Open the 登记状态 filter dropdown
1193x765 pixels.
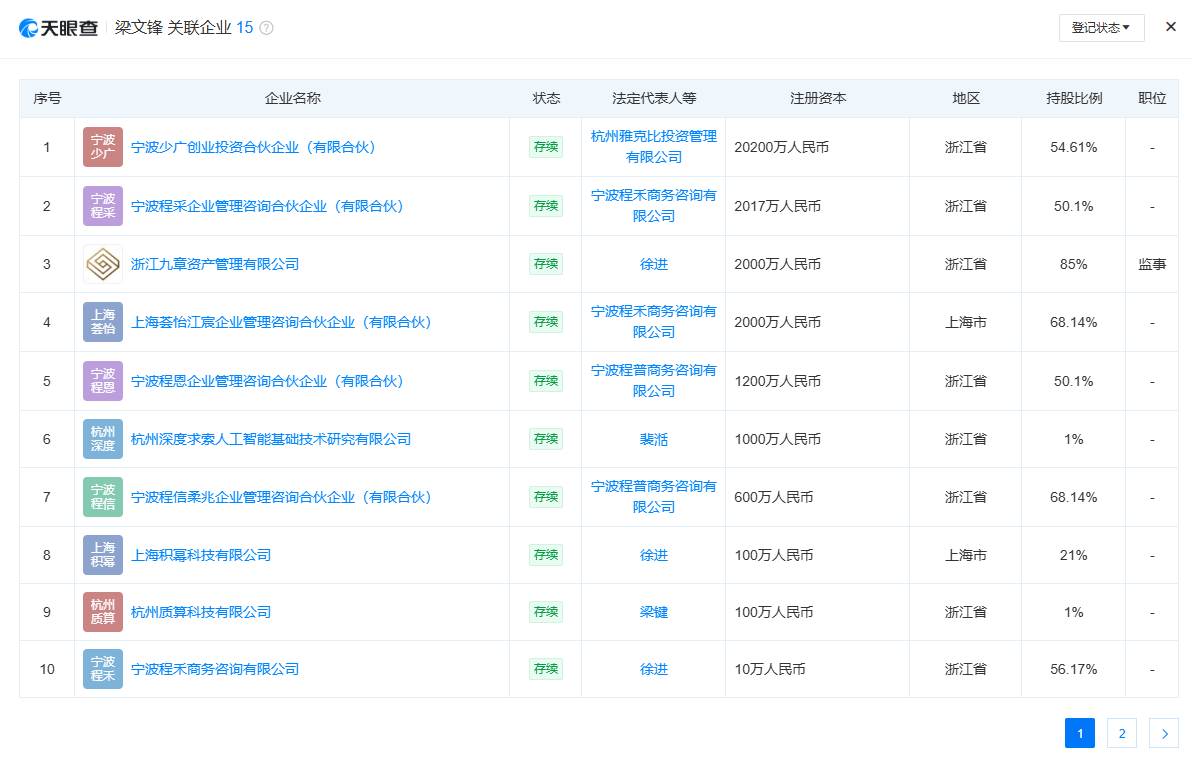[1101, 28]
